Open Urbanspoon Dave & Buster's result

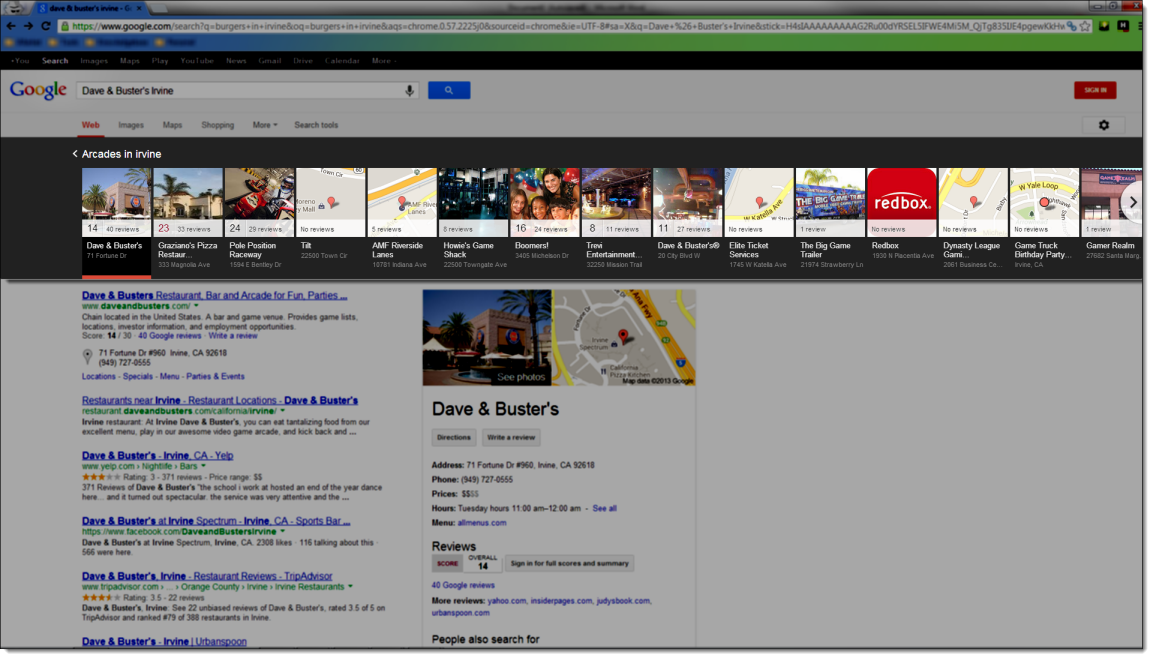coord(164,641)
